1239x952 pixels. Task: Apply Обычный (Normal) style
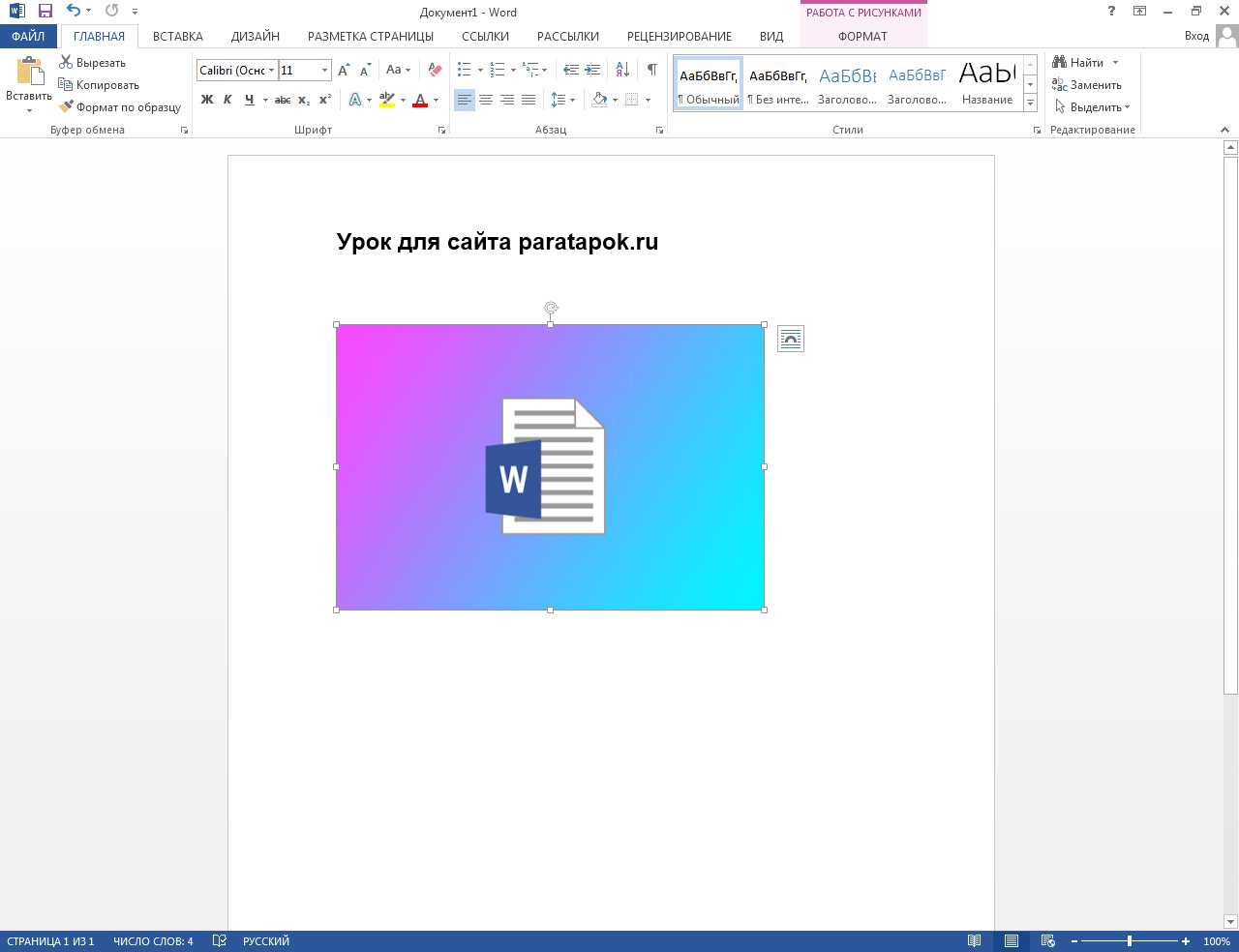pos(709,82)
